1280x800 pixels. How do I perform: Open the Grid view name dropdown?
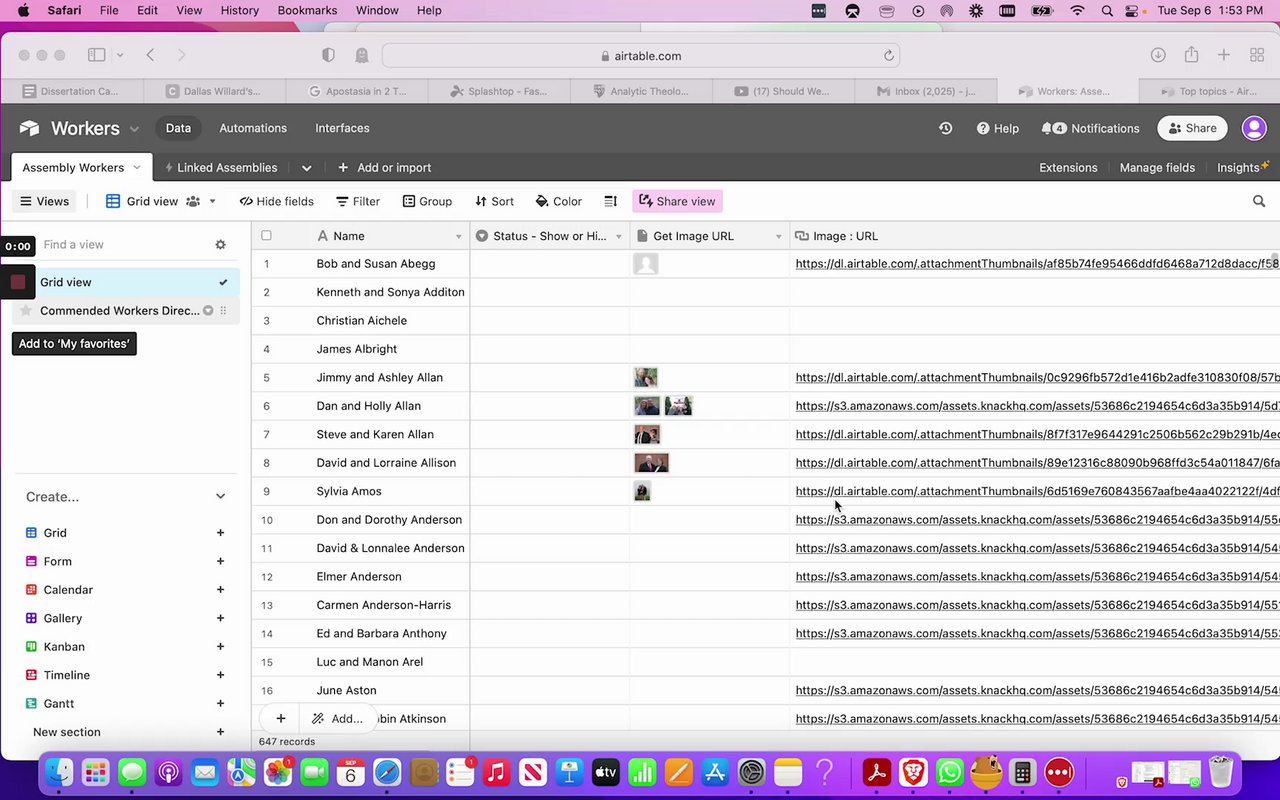coord(161,201)
